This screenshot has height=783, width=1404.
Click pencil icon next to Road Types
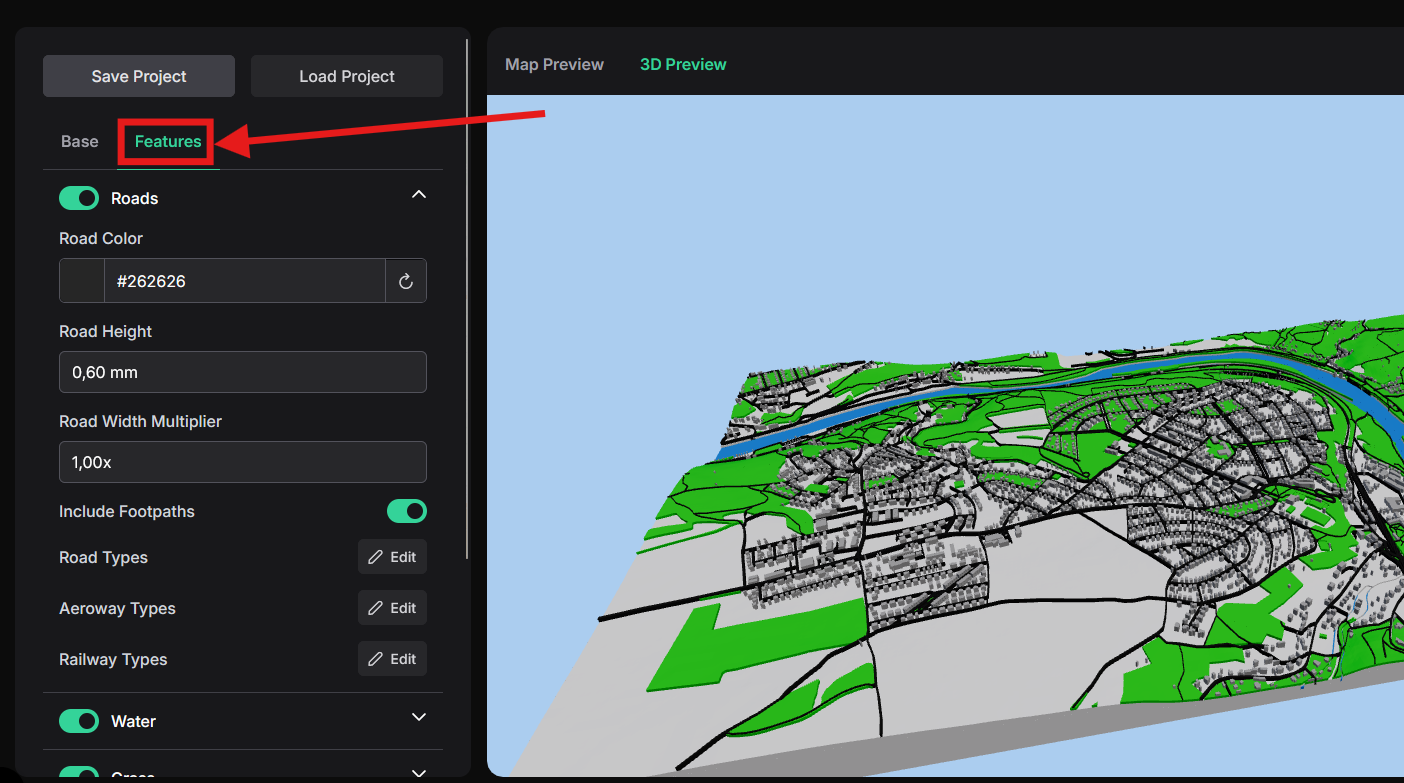376,557
